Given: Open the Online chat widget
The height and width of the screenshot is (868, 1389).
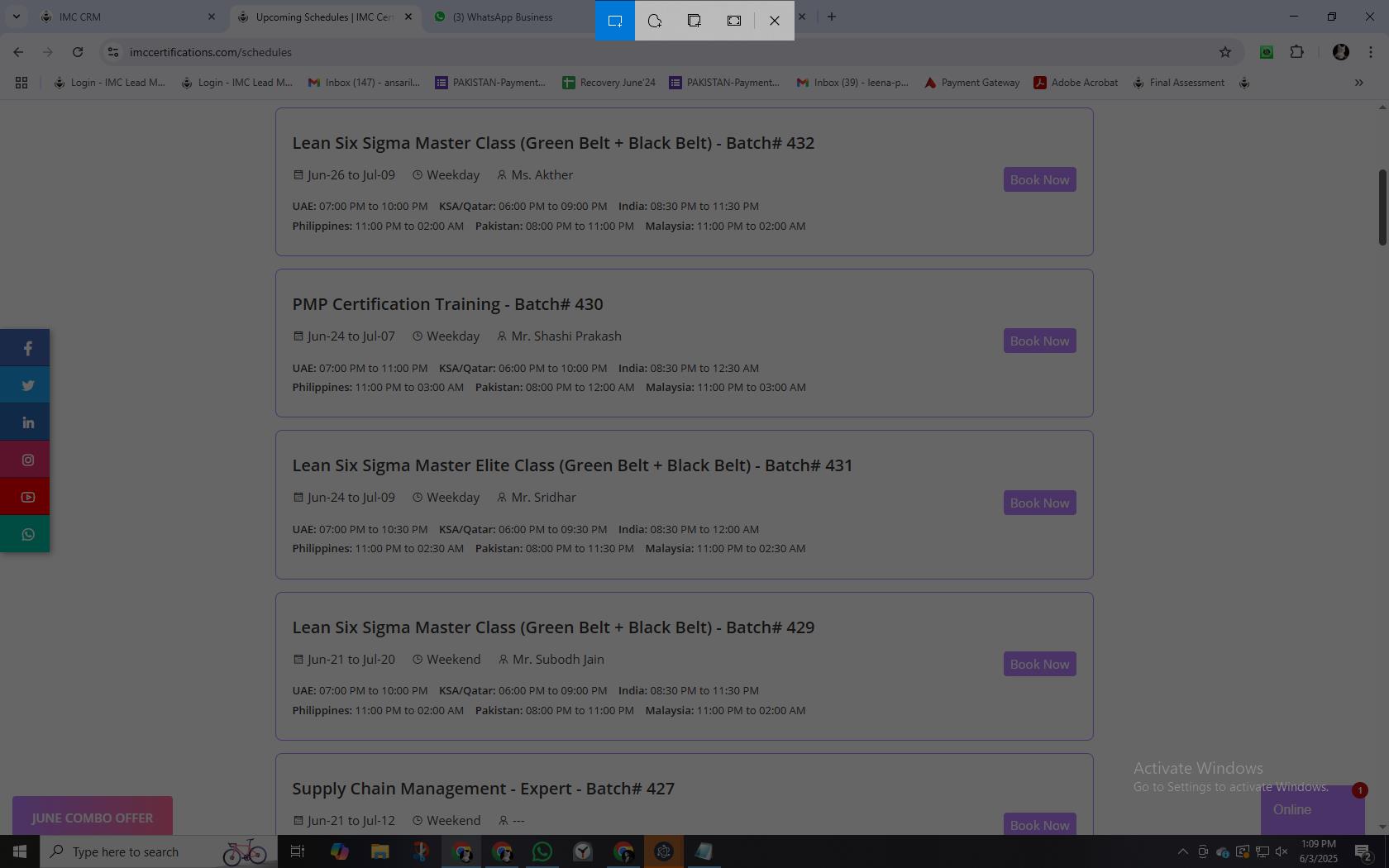Looking at the screenshot, I should click(1312, 810).
